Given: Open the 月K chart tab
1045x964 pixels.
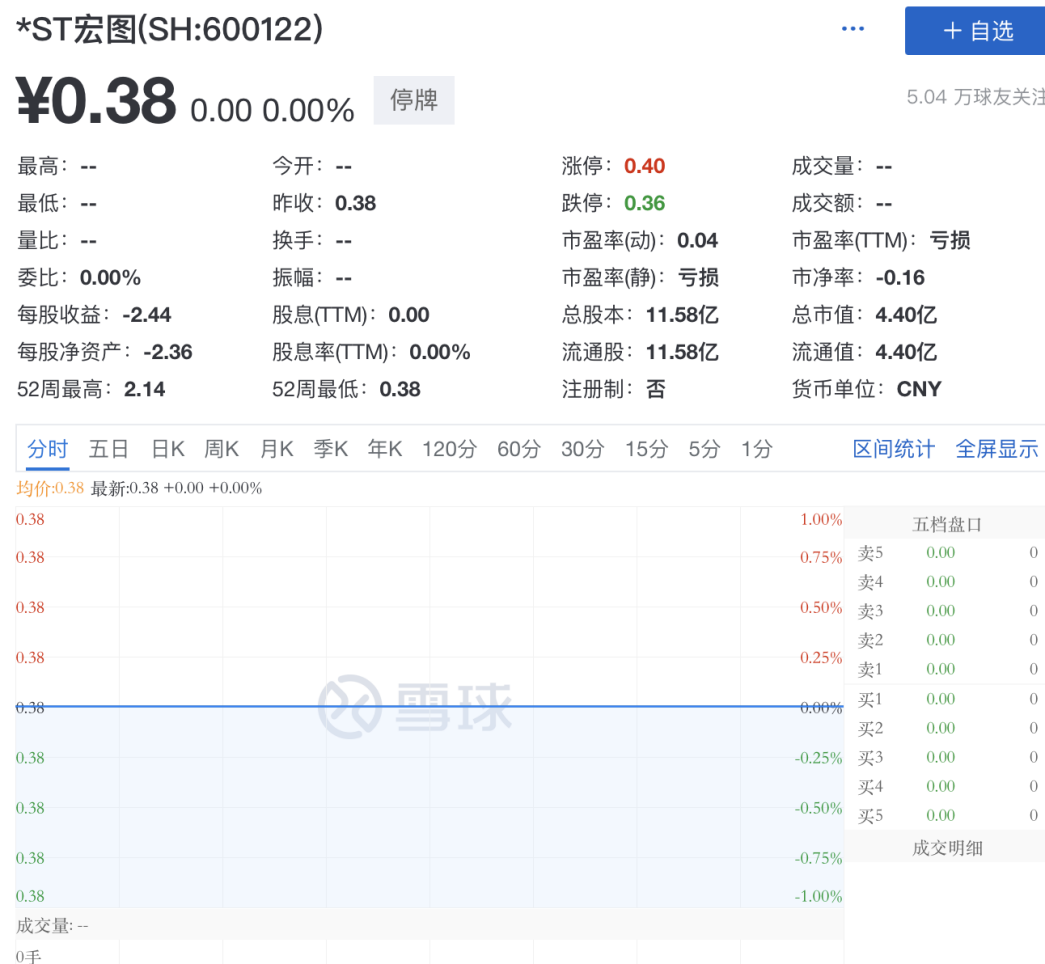Looking at the screenshot, I should coord(277,449).
